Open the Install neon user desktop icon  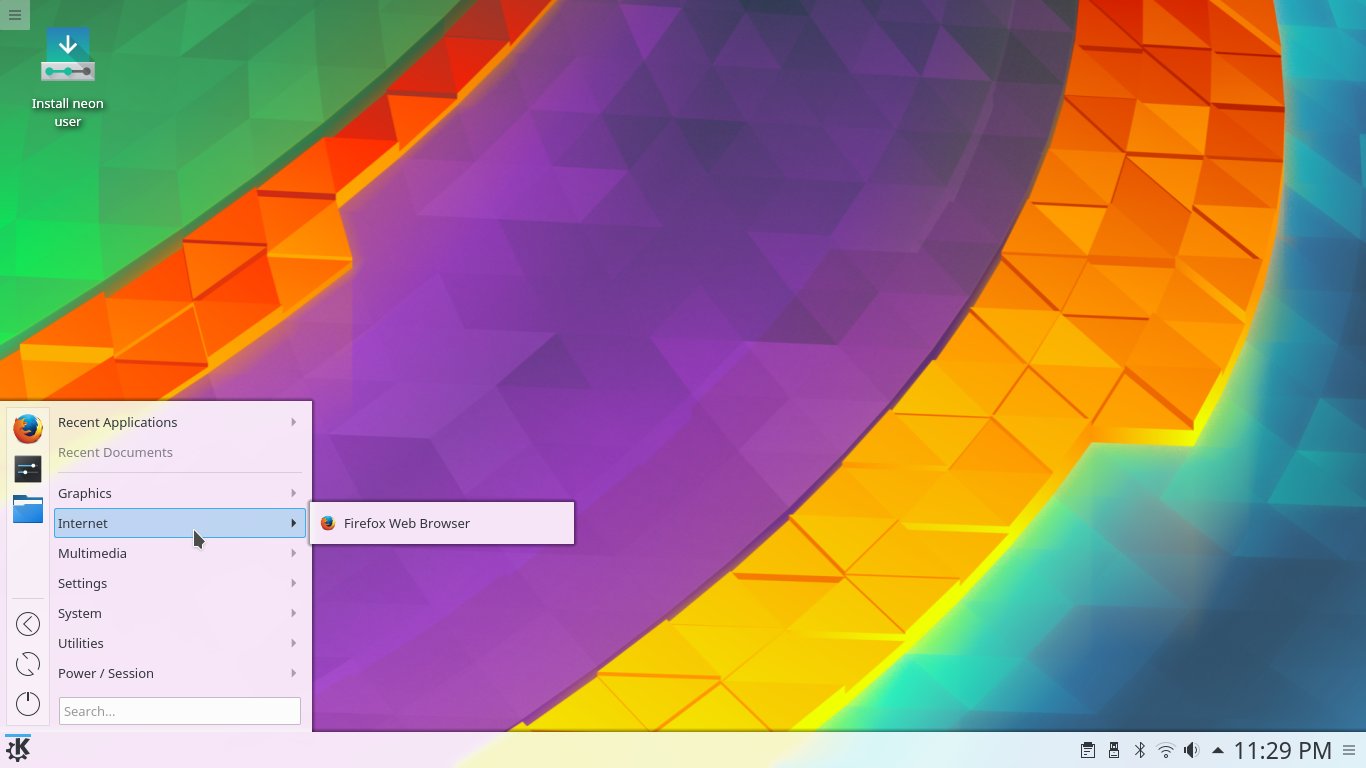[68, 78]
